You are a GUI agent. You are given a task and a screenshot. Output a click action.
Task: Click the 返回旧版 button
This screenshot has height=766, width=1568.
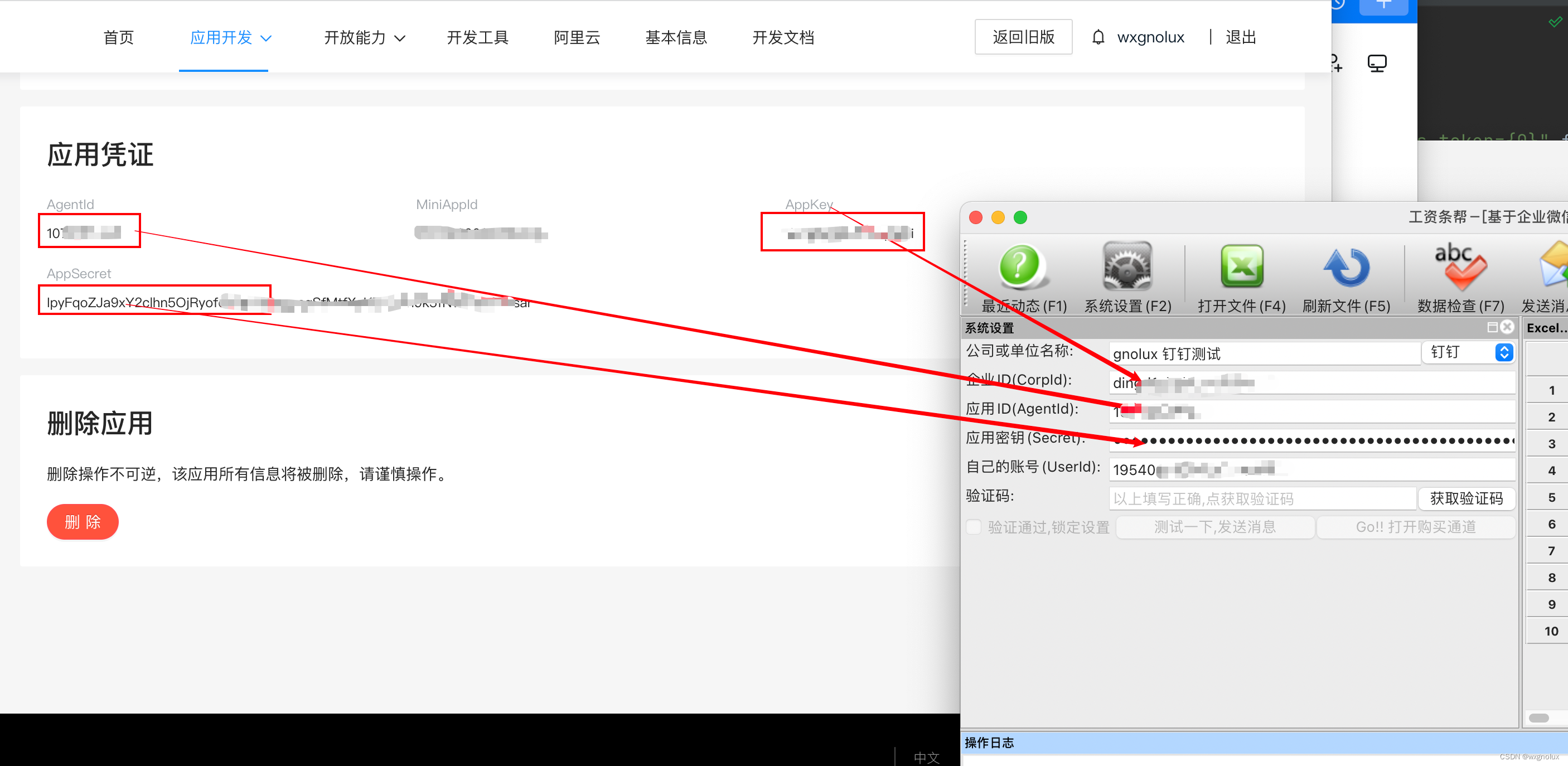(1023, 38)
